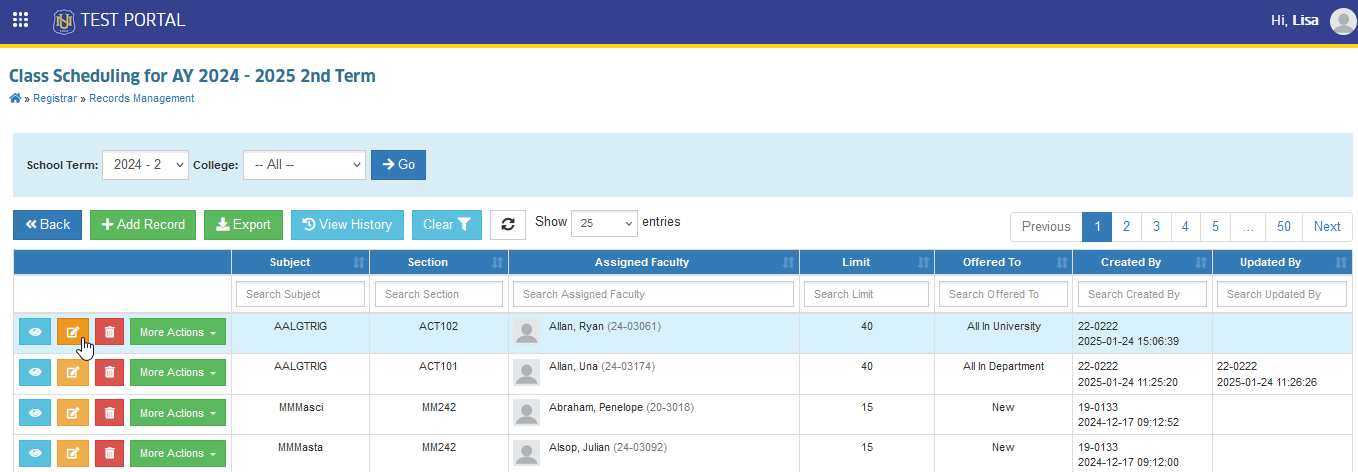
Task: Focus the Search Updated By field
Action: point(1282,294)
